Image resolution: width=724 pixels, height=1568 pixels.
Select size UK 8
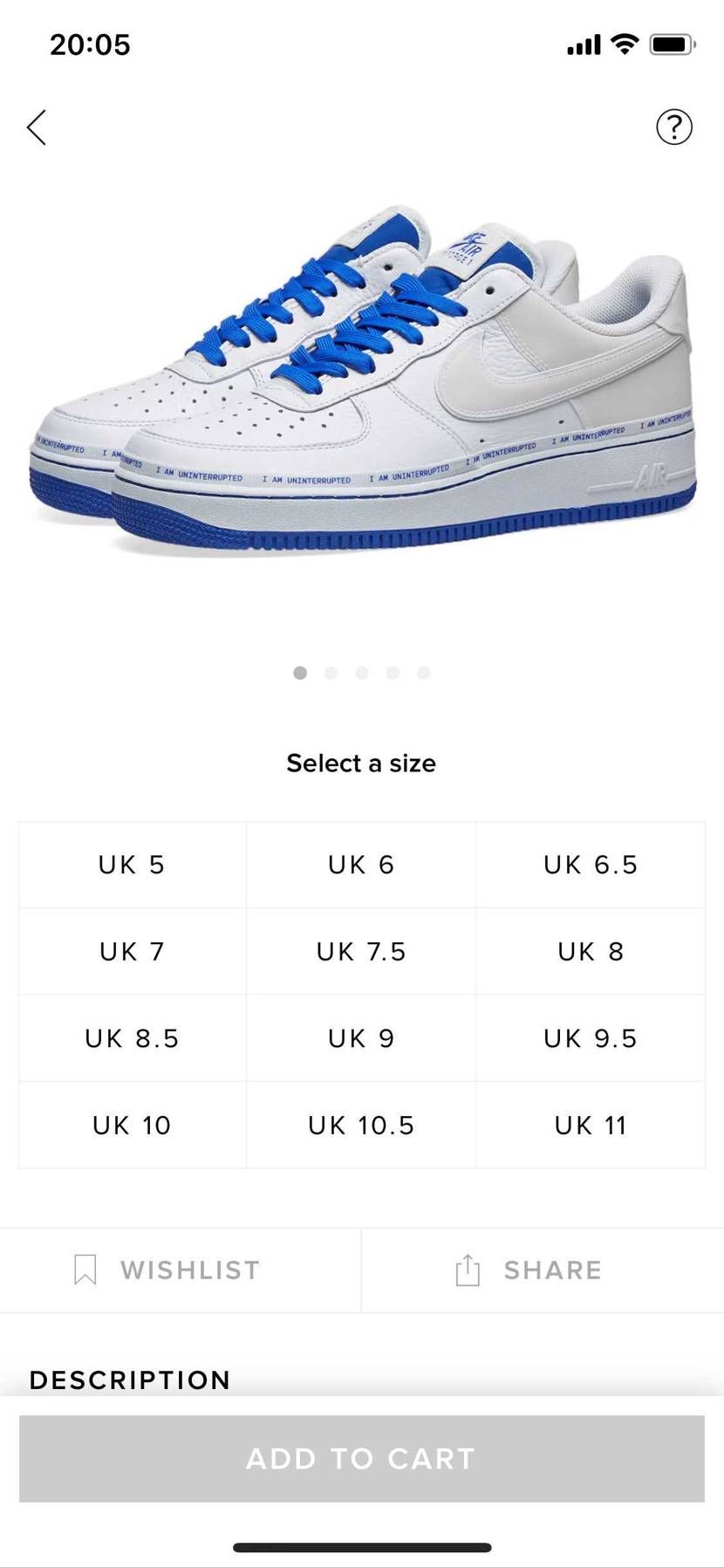[591, 951]
